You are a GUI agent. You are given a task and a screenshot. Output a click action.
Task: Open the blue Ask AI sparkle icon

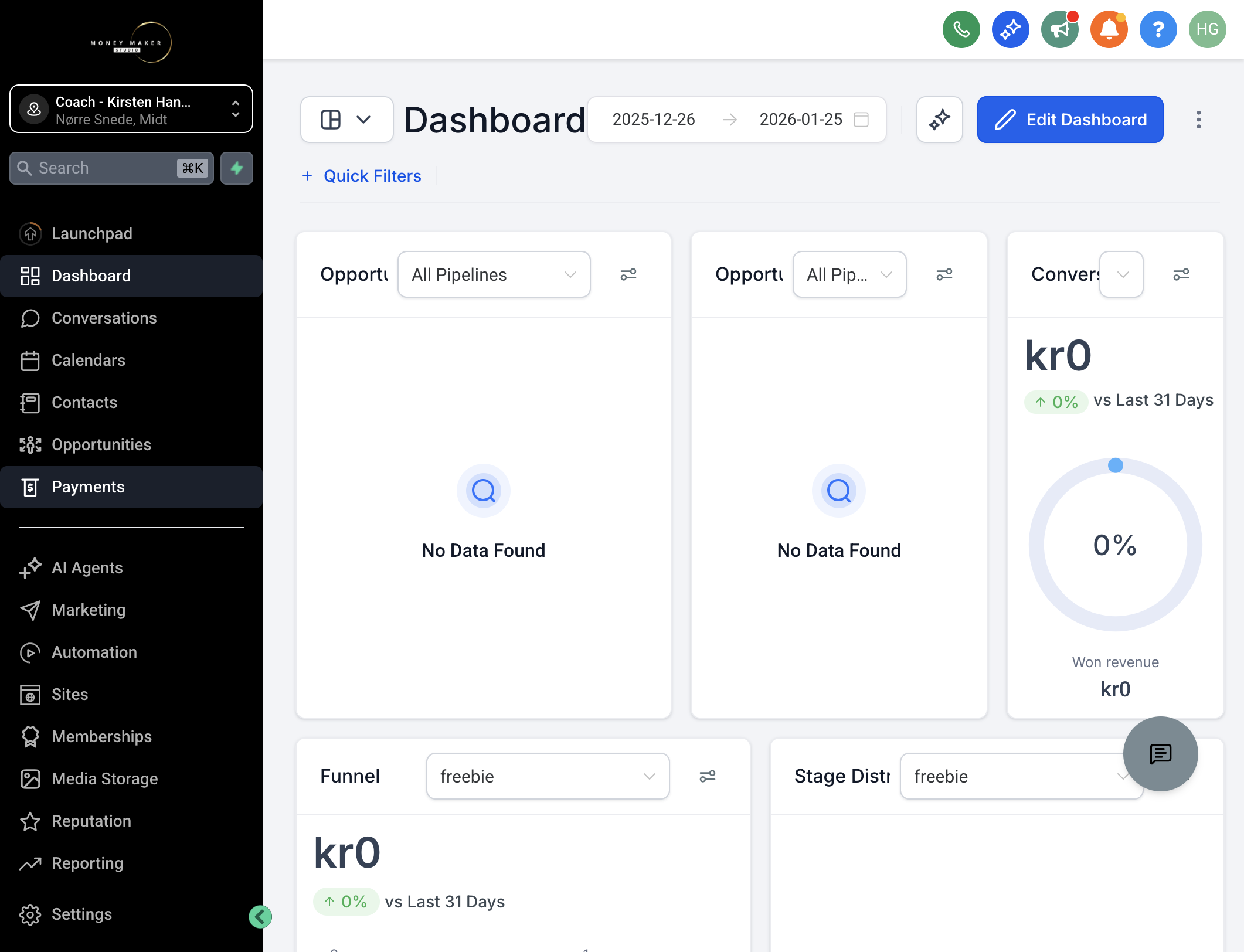(1010, 29)
